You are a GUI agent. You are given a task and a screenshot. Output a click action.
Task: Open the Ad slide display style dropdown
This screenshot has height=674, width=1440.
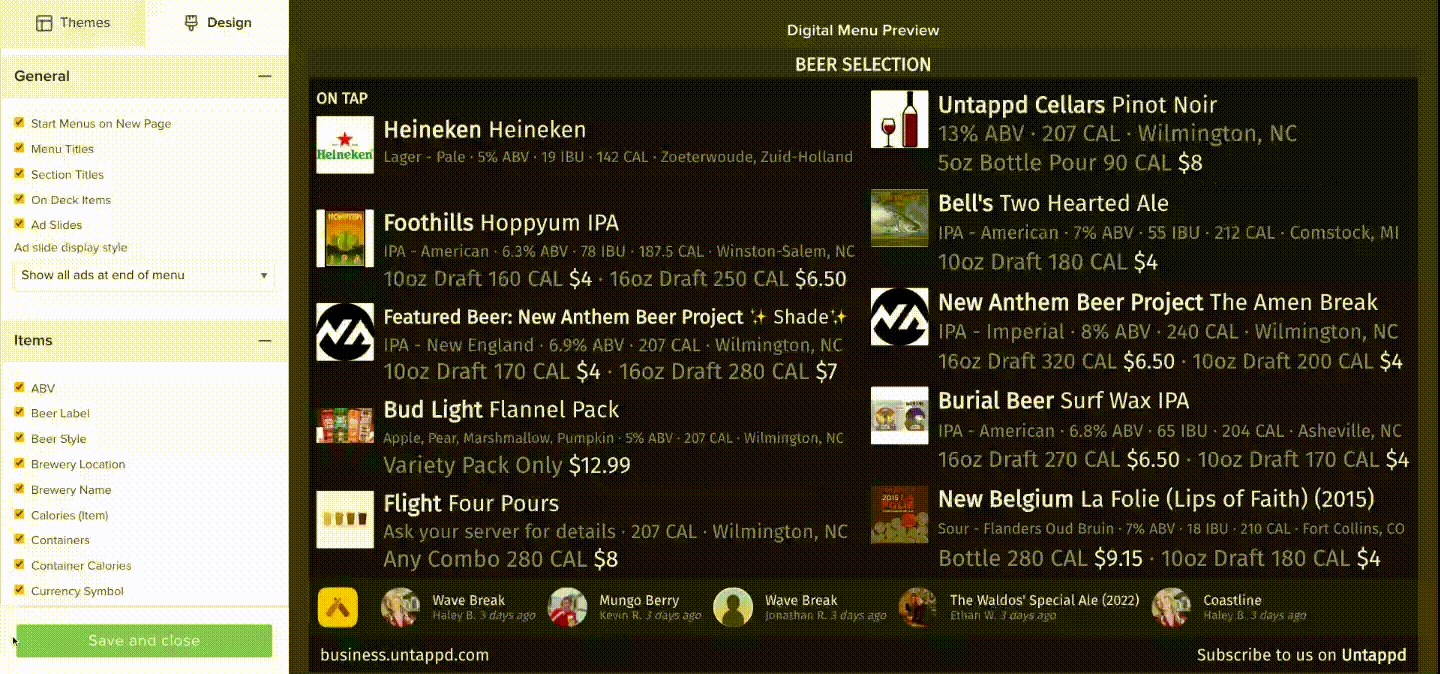pos(145,275)
